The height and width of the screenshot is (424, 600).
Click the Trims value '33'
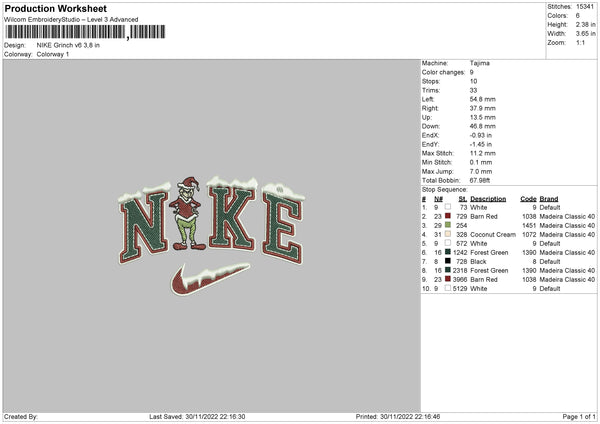coord(473,90)
